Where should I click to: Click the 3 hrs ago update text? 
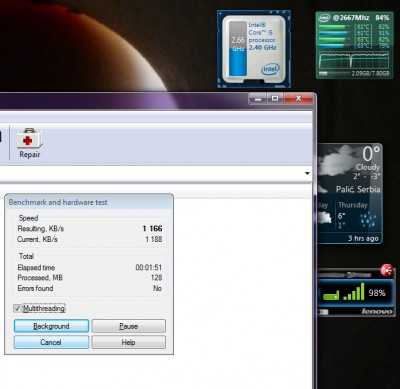(x=363, y=238)
